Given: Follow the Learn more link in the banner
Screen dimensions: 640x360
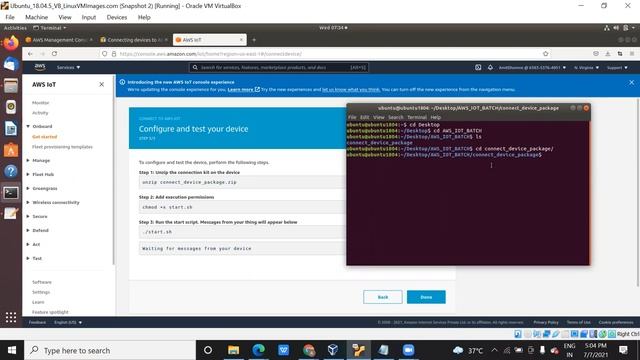Looking at the screenshot, I should click(243, 89).
